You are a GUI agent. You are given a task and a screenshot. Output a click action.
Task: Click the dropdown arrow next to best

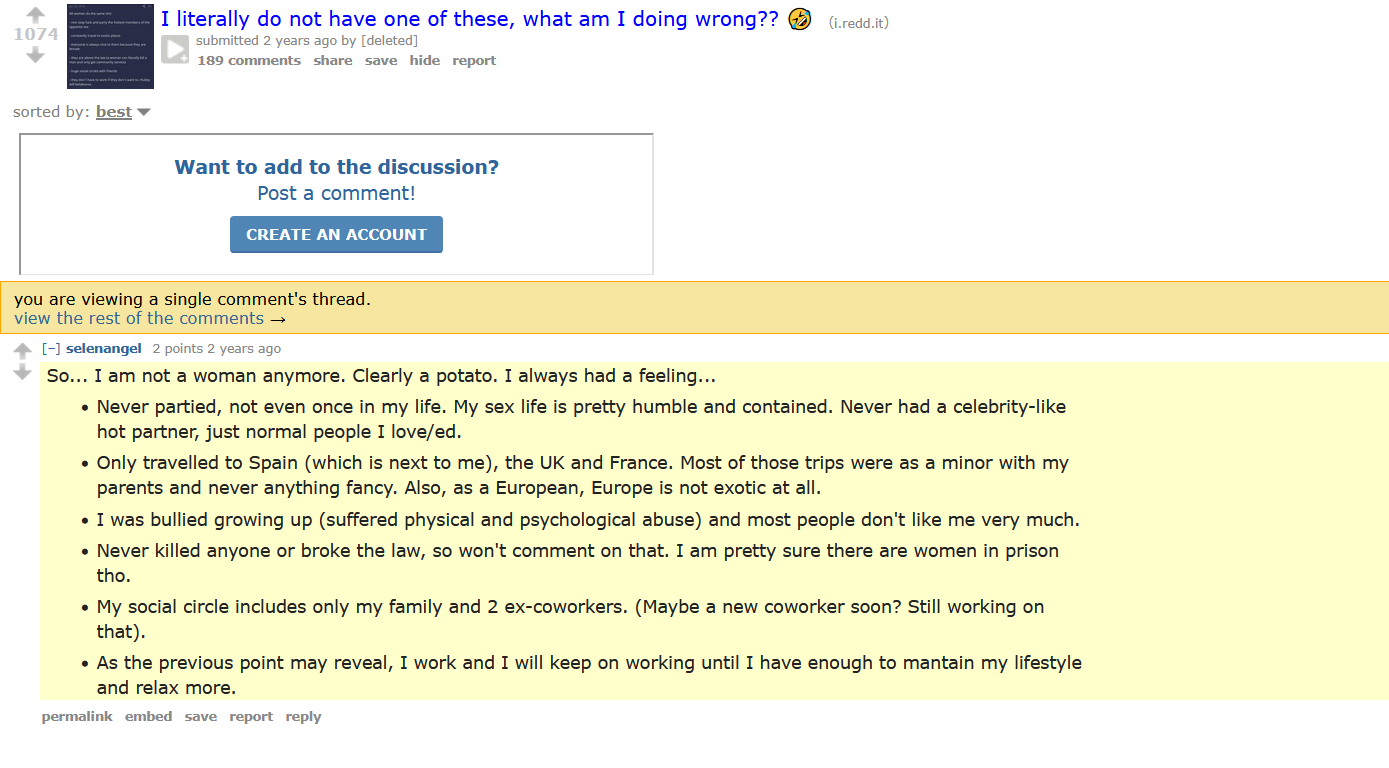tap(143, 112)
